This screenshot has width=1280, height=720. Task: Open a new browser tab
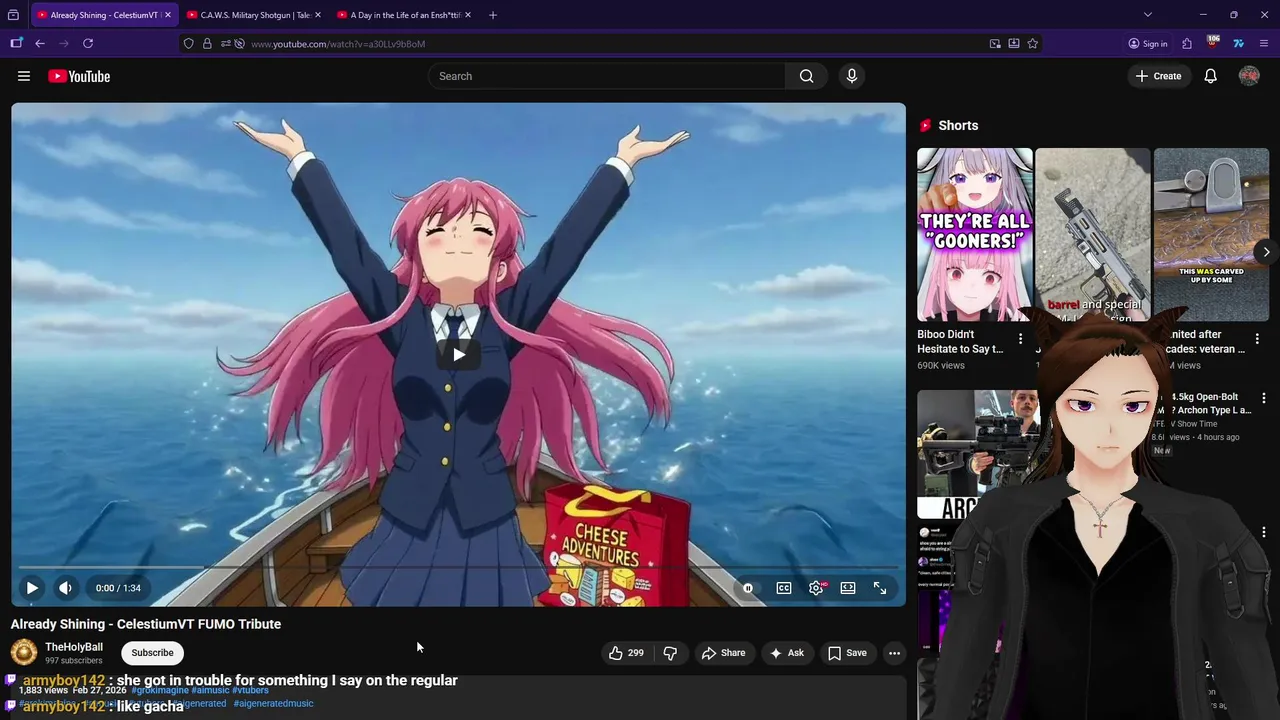pyautogui.click(x=492, y=15)
